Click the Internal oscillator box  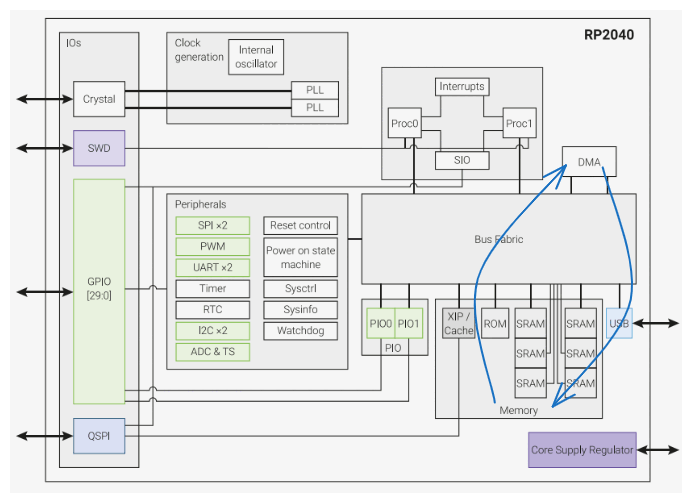[x=256, y=57]
